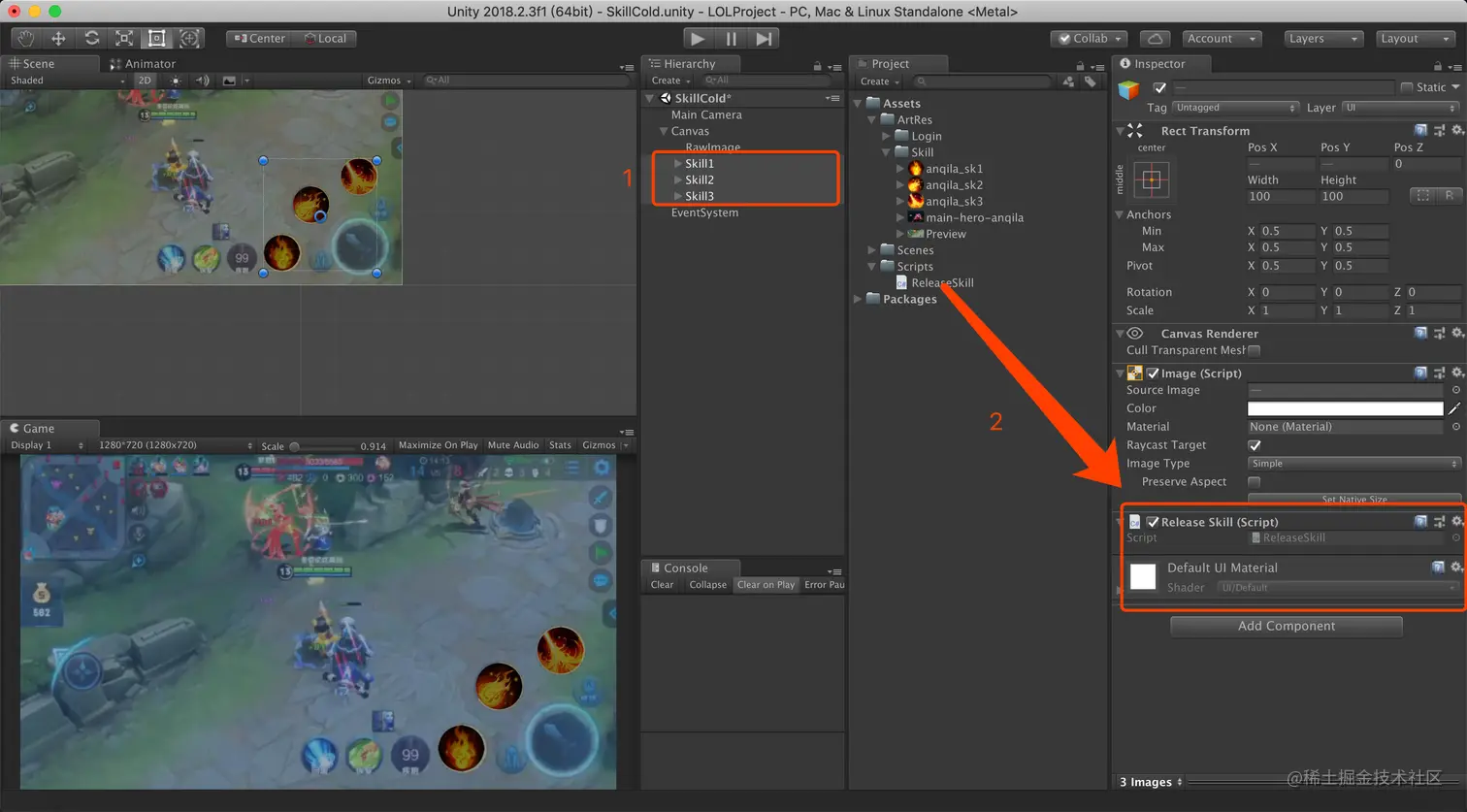Open Rect Transform help icon
This screenshot has height=812, width=1467.
[x=1420, y=130]
